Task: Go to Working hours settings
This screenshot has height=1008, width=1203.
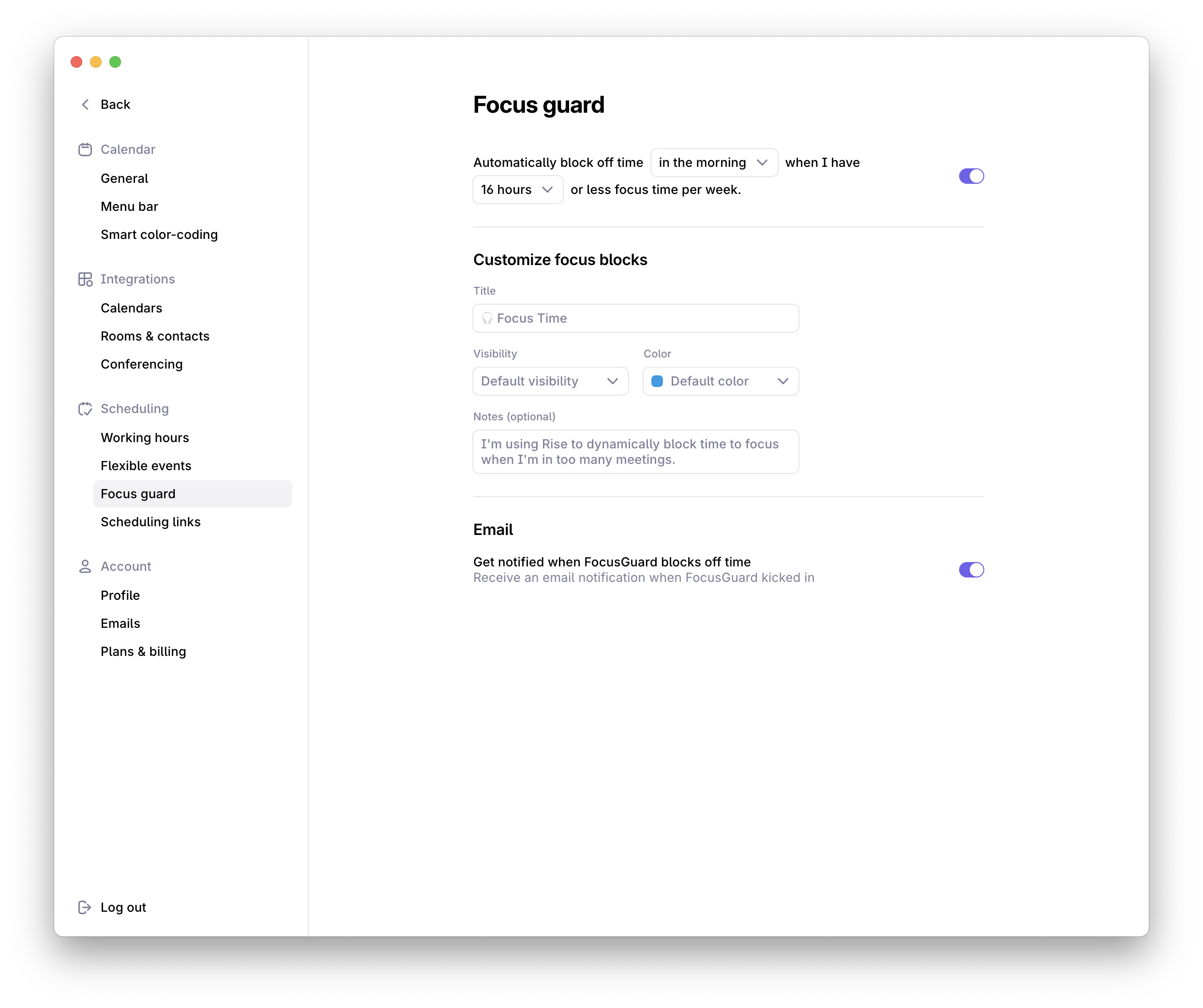Action: (x=144, y=438)
